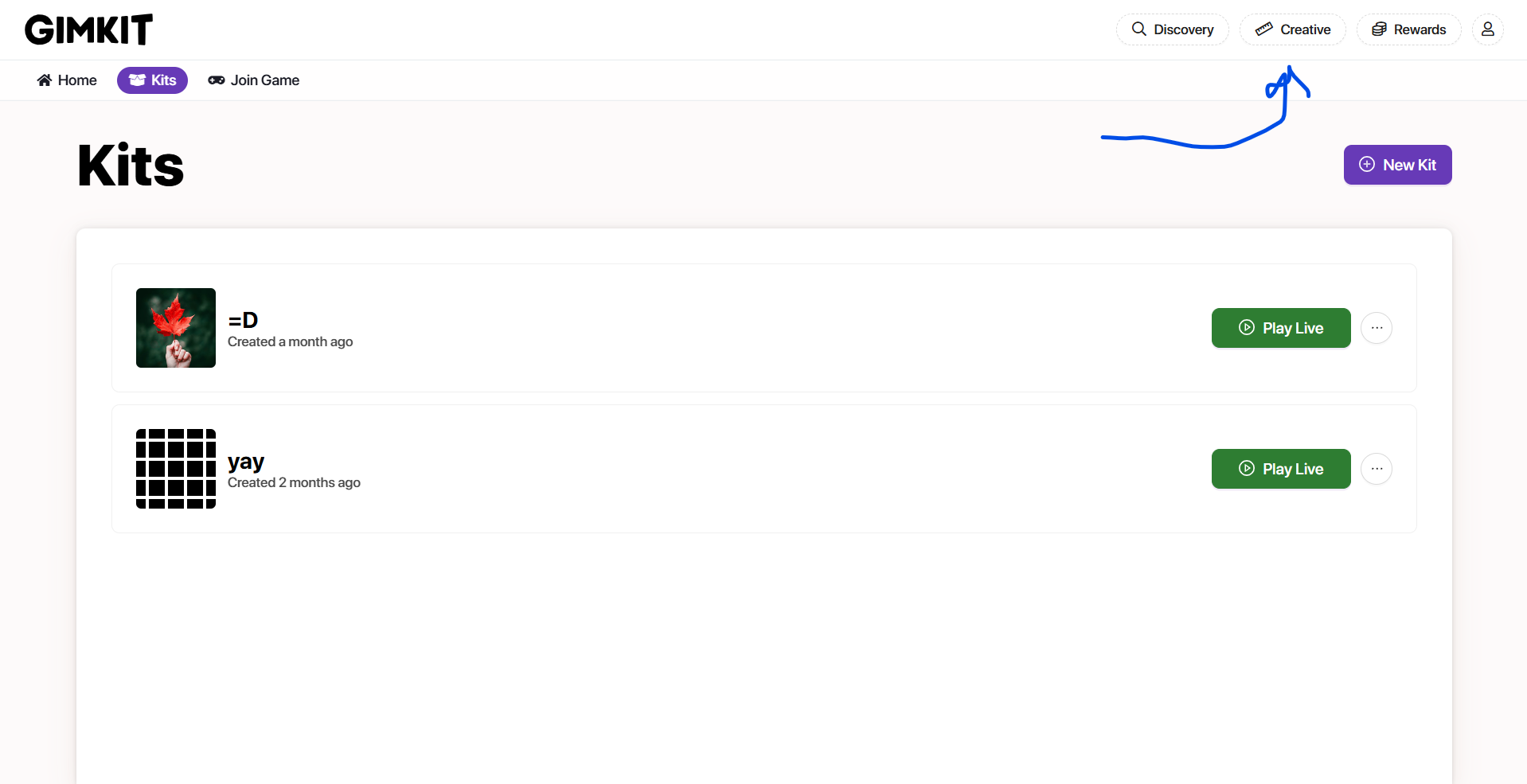Select the Kits folder icon
The width and height of the screenshot is (1527, 784).
point(139,80)
